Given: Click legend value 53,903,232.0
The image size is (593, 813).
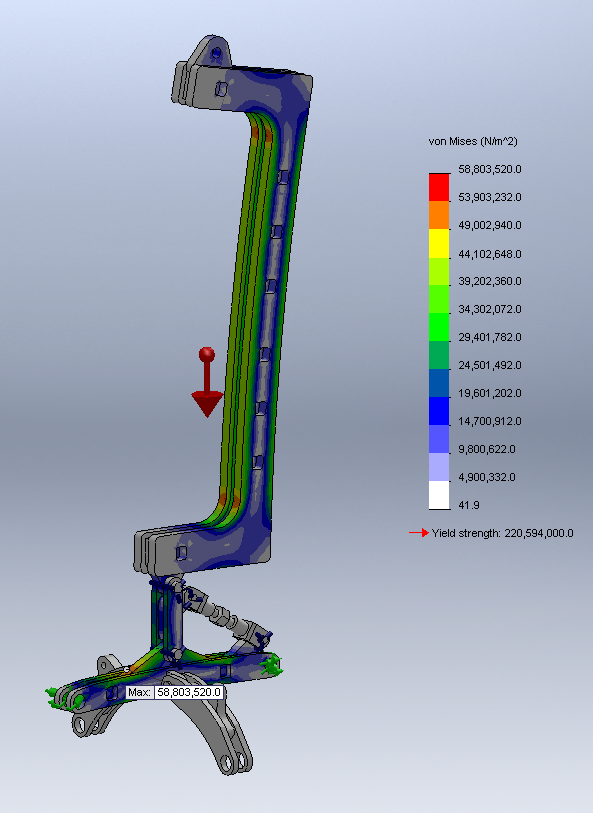Looking at the screenshot, I should point(490,198).
